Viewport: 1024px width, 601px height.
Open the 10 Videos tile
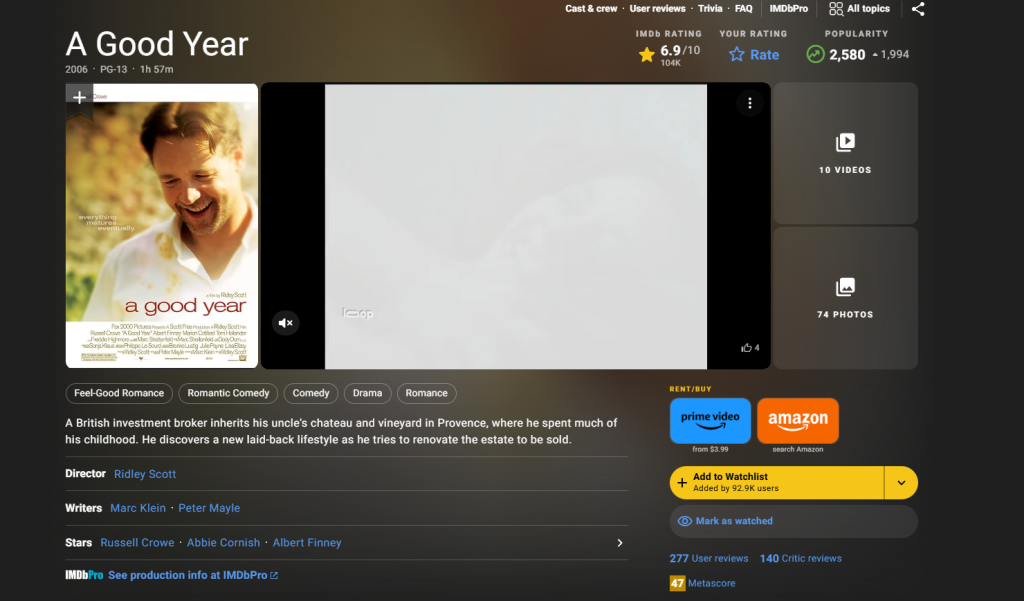pyautogui.click(x=845, y=154)
